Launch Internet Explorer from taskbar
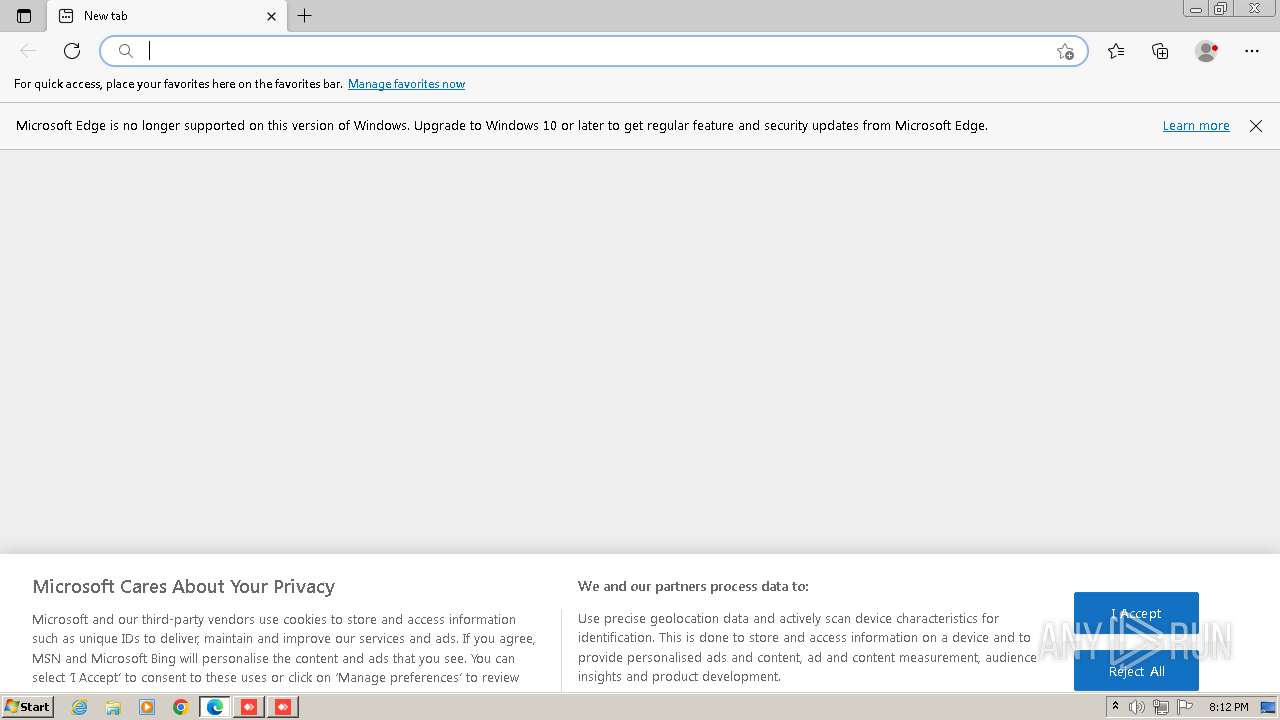The width and height of the screenshot is (1280, 720). coord(79,707)
